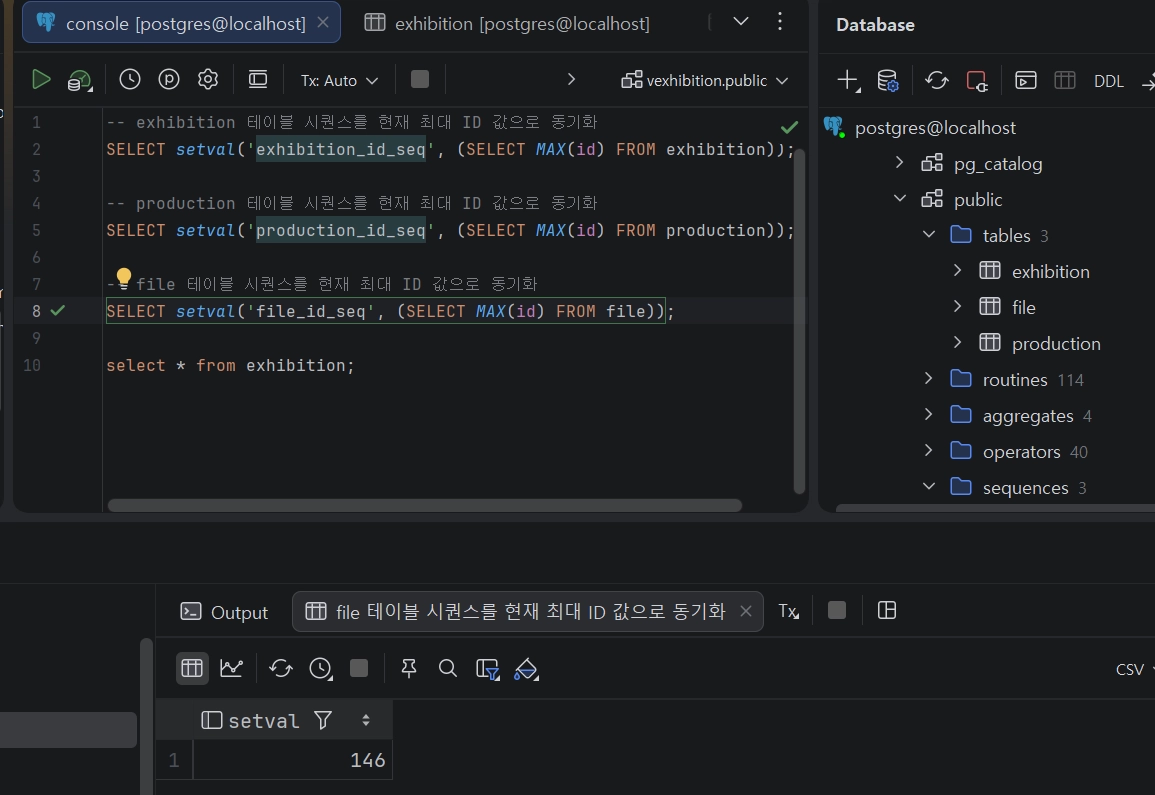Switch result view to table mode
The width and height of the screenshot is (1155, 795).
tap(192, 668)
